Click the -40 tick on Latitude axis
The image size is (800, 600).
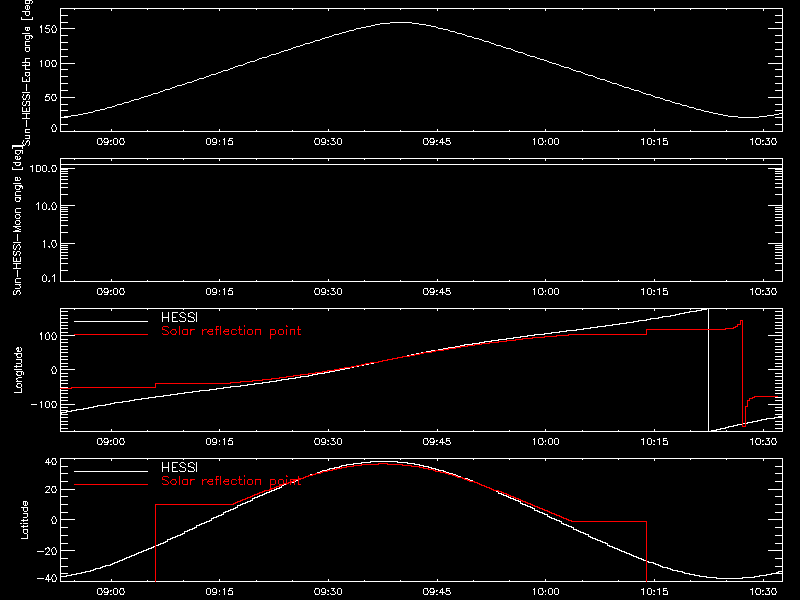47,578
